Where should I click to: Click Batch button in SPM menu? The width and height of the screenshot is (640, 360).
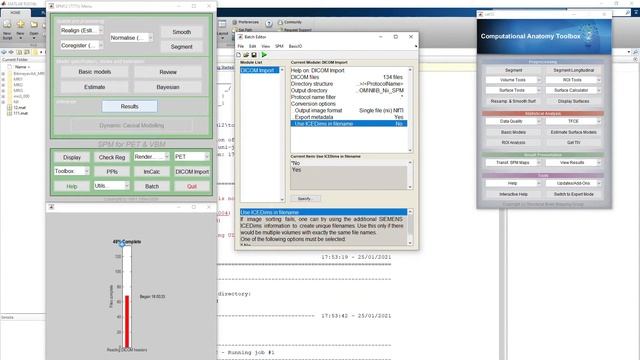pos(151,186)
